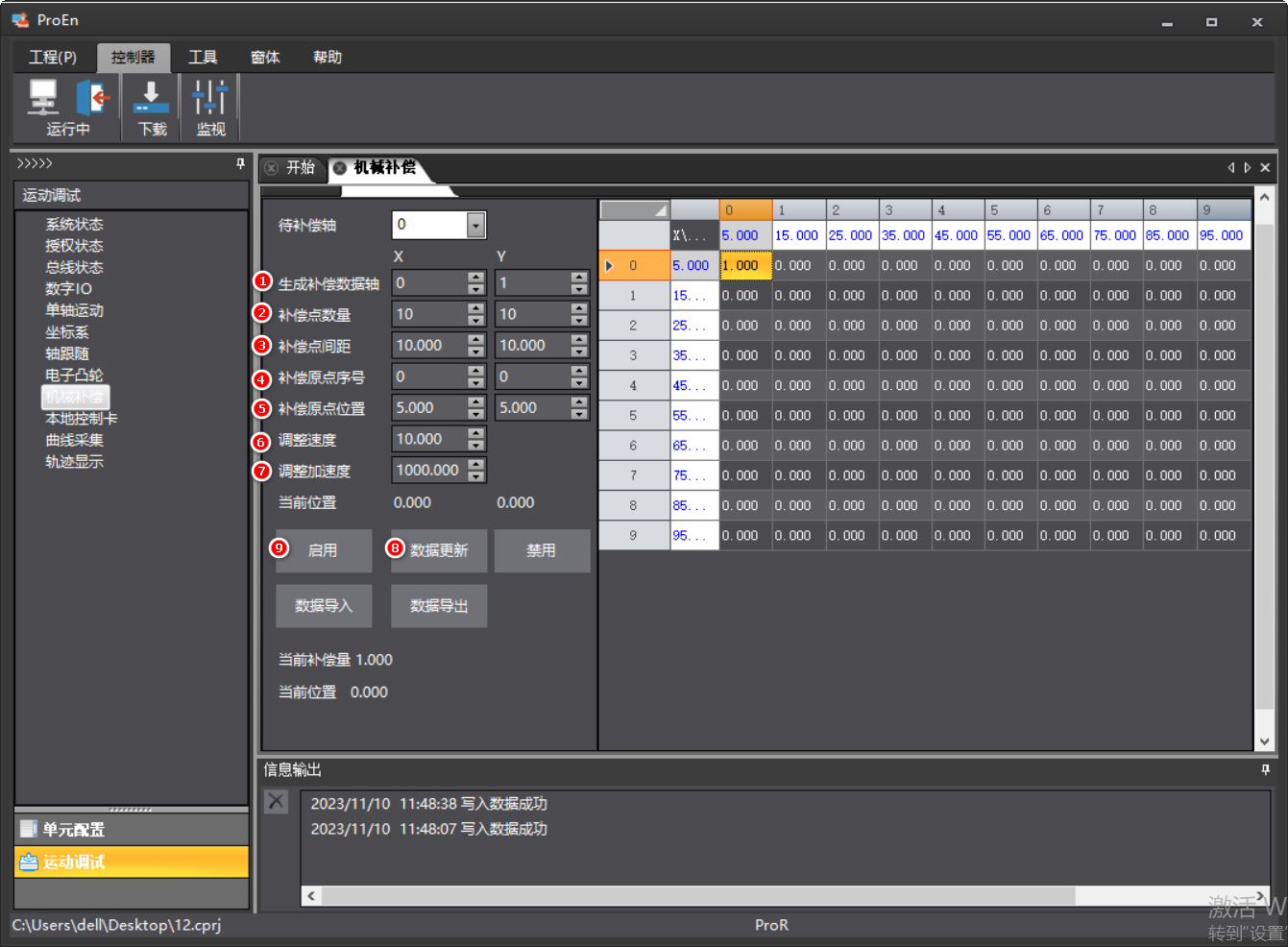The height and width of the screenshot is (947, 1288).
Task: Open the 工程(P) menu
Action: coord(53,58)
